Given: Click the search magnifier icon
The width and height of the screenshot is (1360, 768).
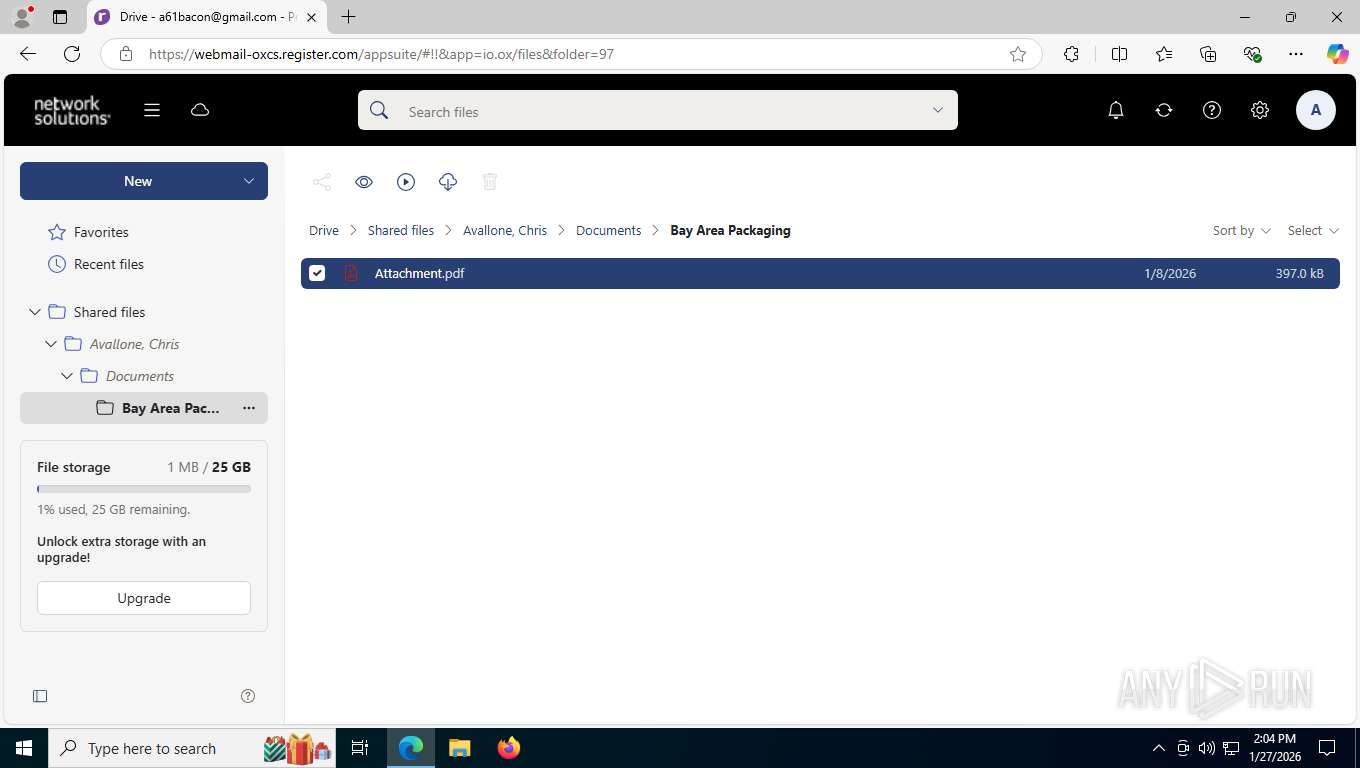Looking at the screenshot, I should (x=379, y=111).
